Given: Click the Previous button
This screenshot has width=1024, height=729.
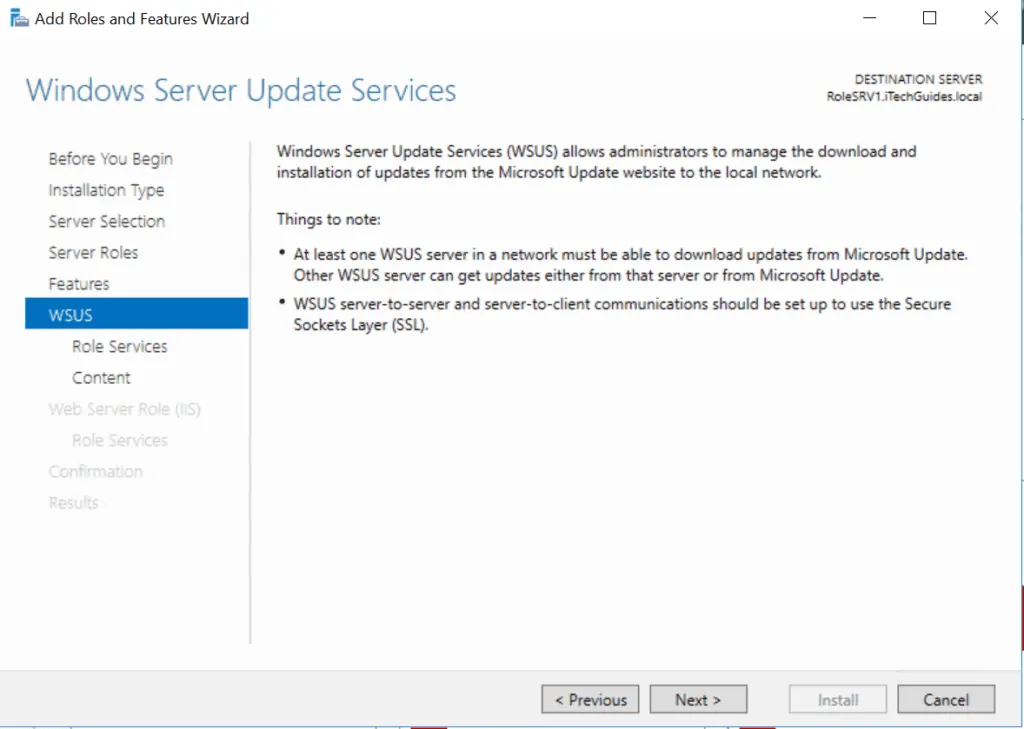Looking at the screenshot, I should point(590,699).
